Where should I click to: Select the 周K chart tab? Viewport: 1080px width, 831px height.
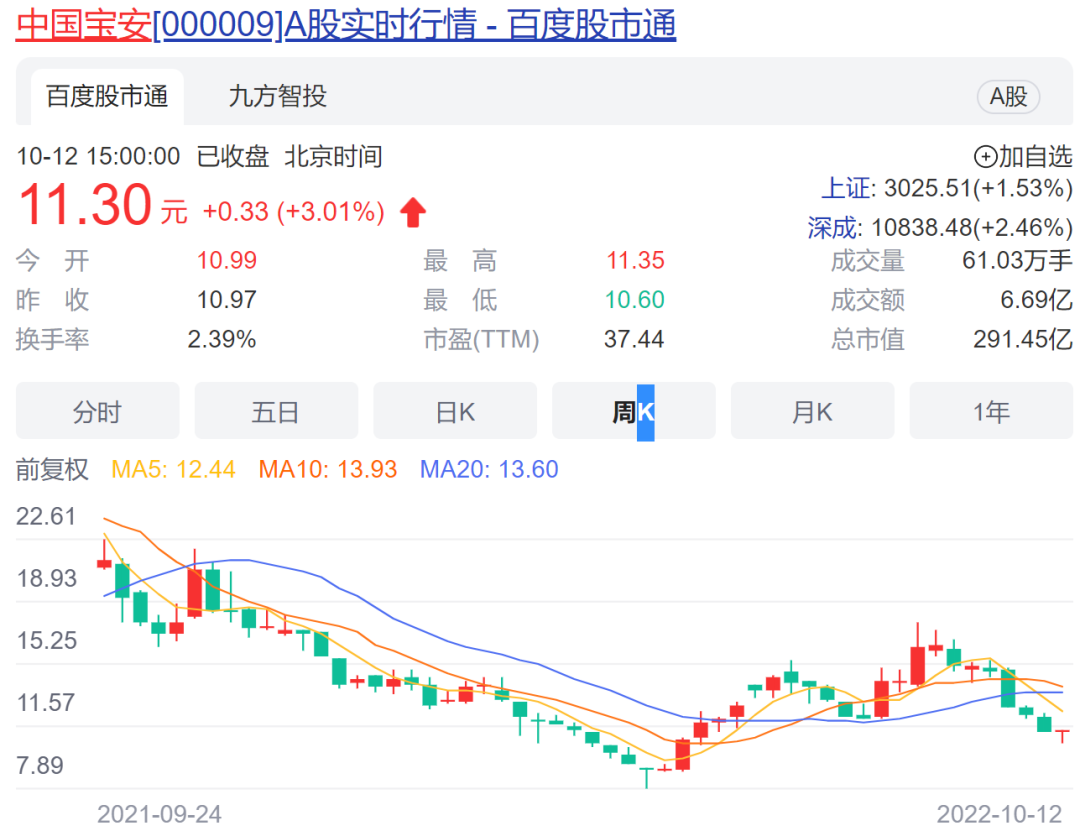(634, 411)
